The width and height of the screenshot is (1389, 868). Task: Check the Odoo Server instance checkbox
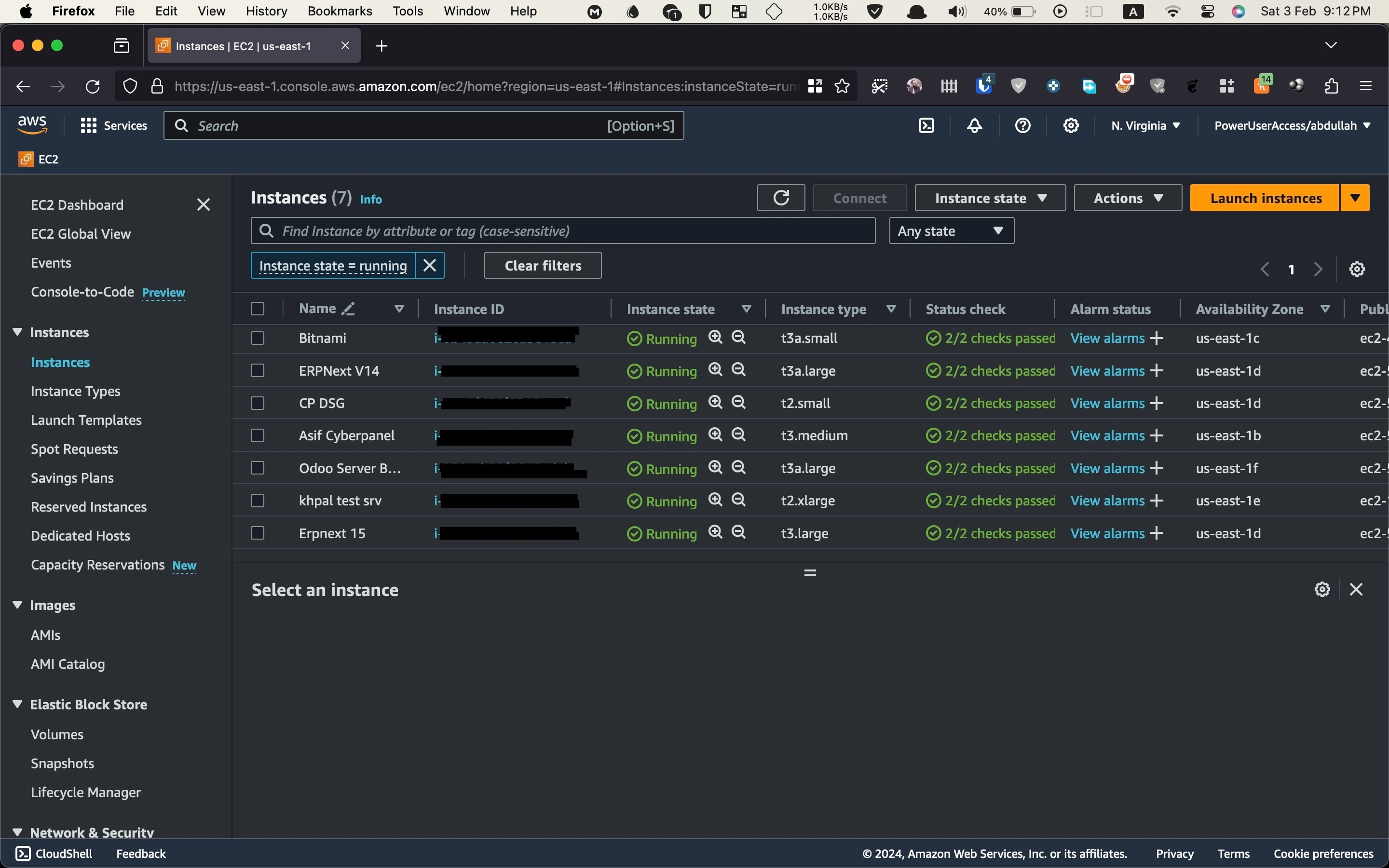coord(258,468)
